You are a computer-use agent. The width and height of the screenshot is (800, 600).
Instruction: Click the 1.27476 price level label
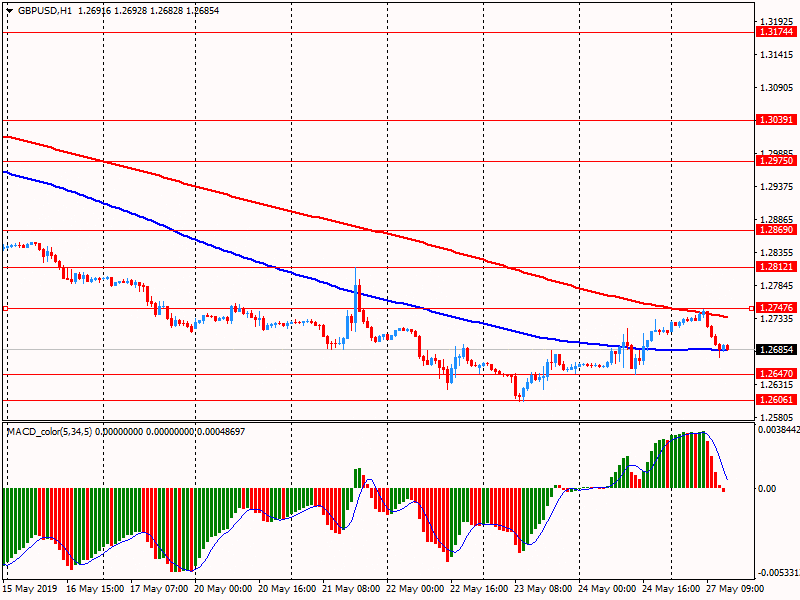point(775,308)
